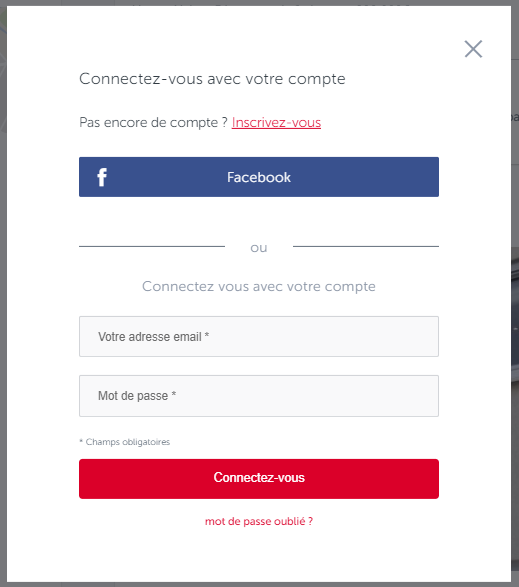519x587 pixels.
Task: Click the dark 'Connectez-vous avec votre compte' title
Action: 212,79
